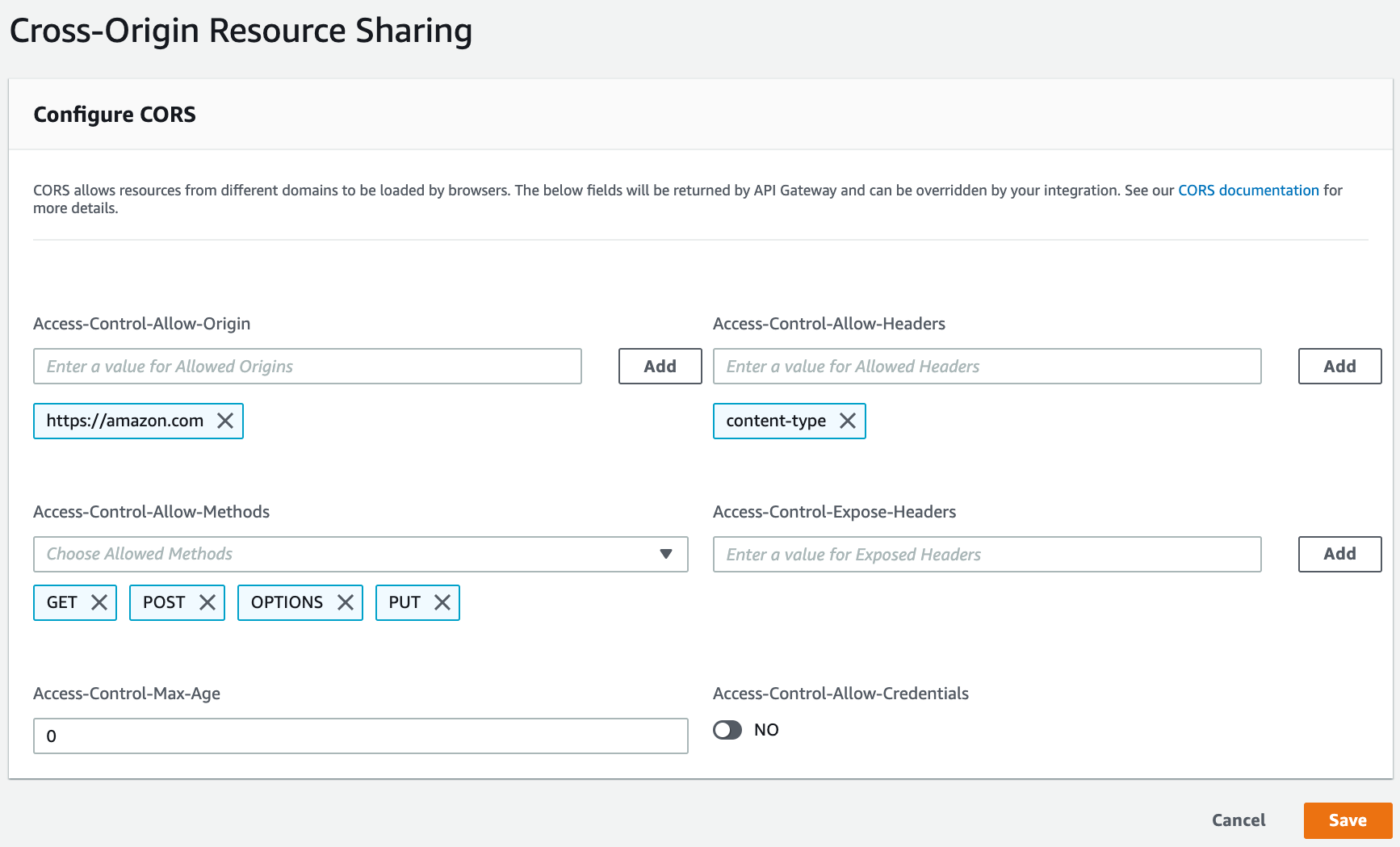The width and height of the screenshot is (1400, 847).
Task: Click the dropdown arrow for allowed methods
Action: point(666,554)
